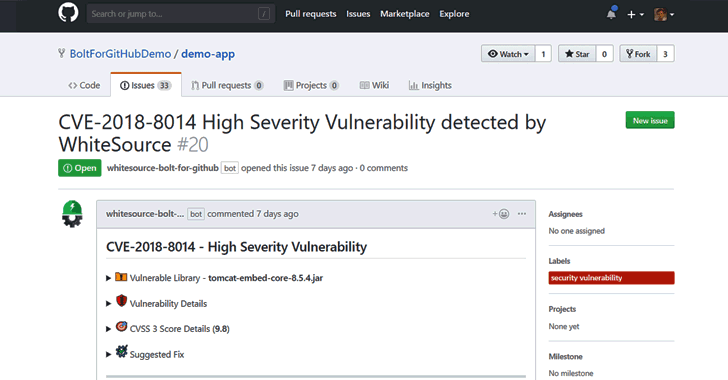Viewport: 728px width, 380px height.
Task: Open the BoltForGitHubDemo owner link
Action: [120, 54]
